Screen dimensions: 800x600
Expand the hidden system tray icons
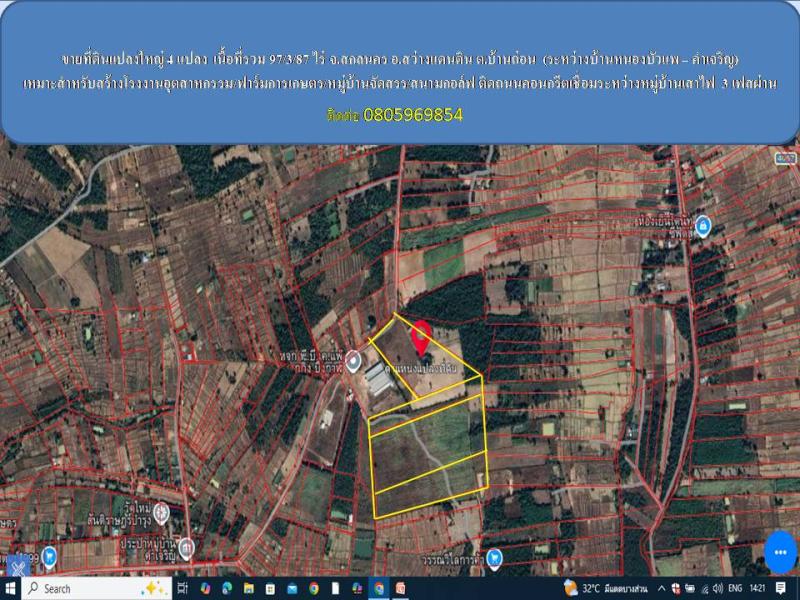pyautogui.click(x=662, y=588)
